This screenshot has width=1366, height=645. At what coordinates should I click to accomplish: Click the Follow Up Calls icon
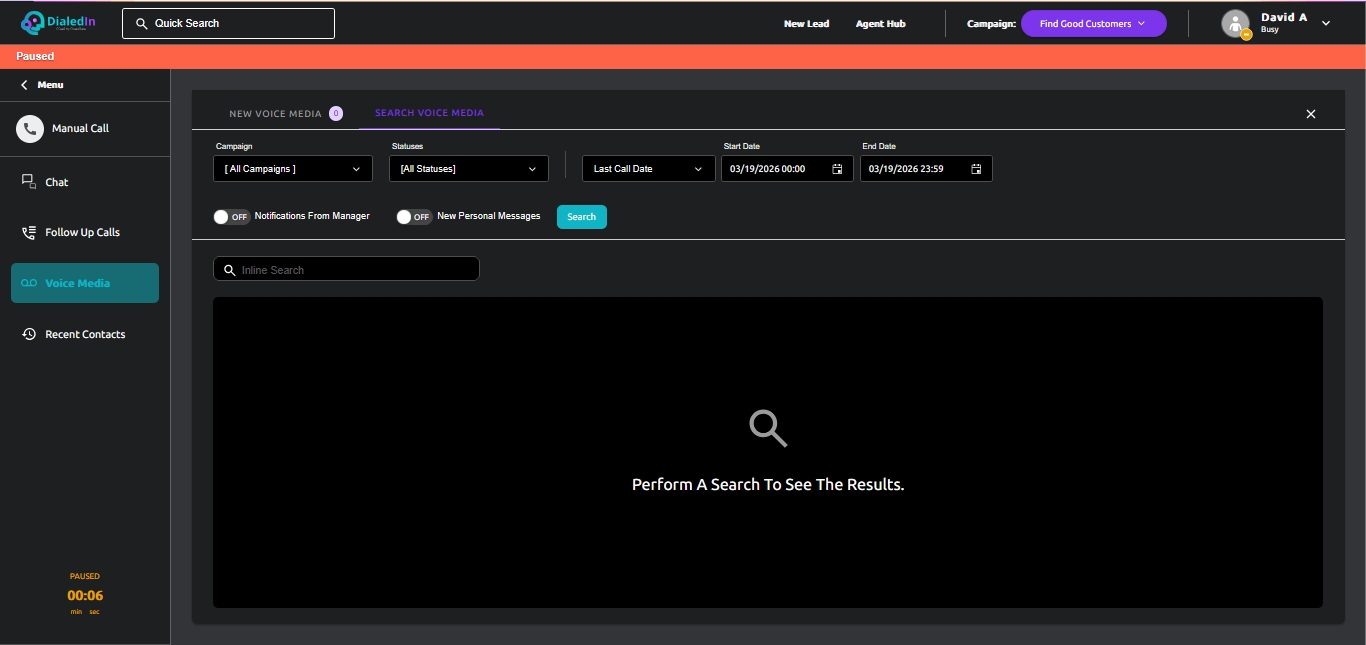pyautogui.click(x=29, y=232)
